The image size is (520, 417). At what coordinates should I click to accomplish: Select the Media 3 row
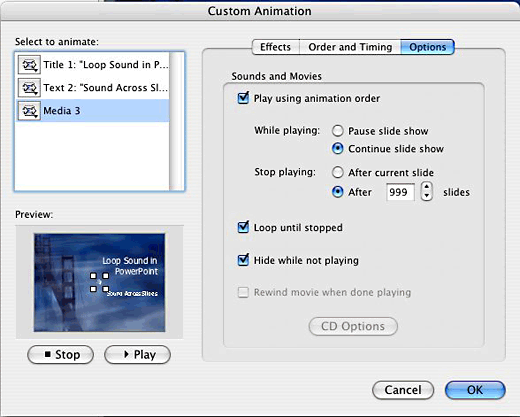(93, 111)
